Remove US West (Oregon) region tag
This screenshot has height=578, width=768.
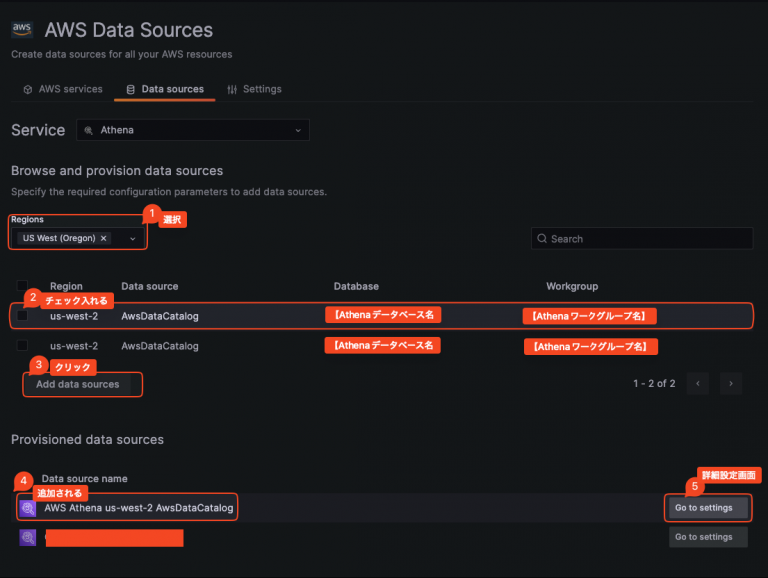pyautogui.click(x=104, y=239)
